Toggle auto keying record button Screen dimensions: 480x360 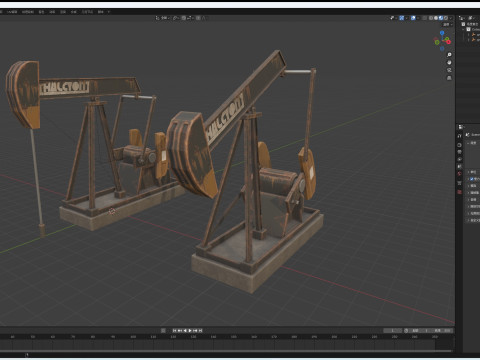163,330
